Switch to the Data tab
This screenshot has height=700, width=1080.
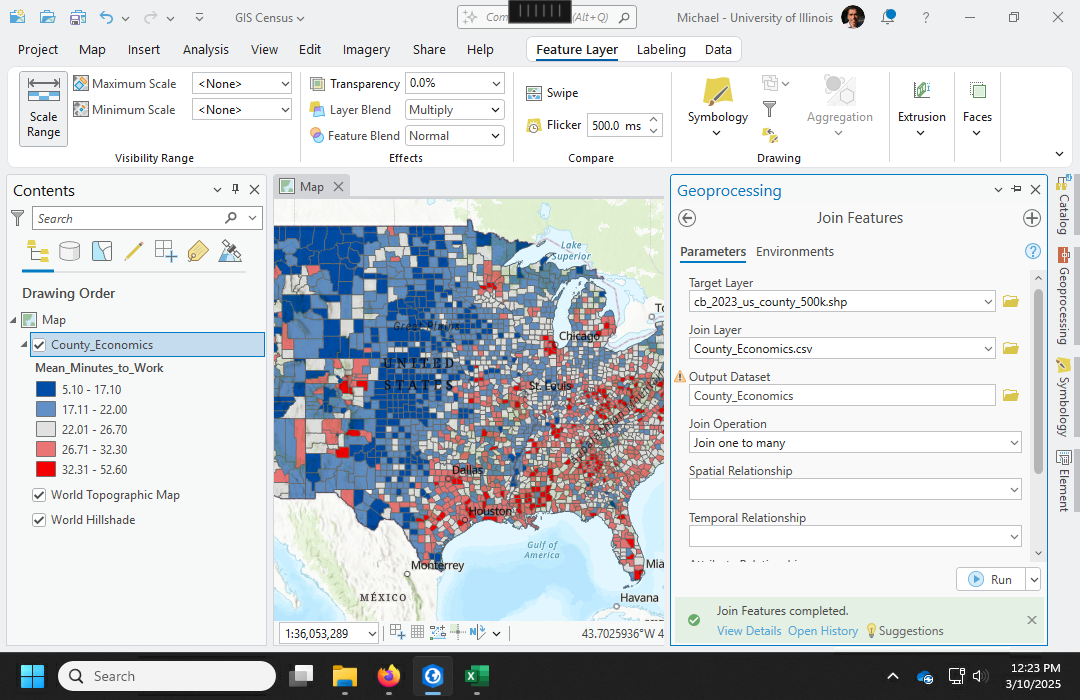tap(718, 50)
